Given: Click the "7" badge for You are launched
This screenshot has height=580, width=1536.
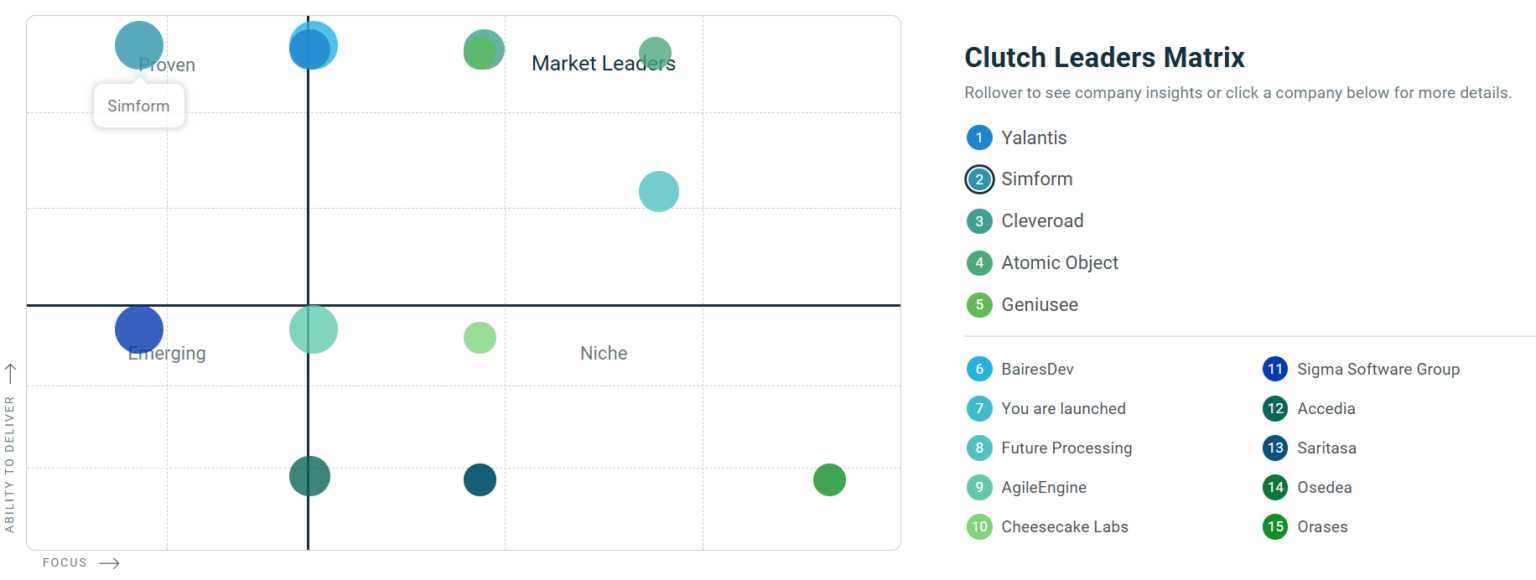Looking at the screenshot, I should click(979, 408).
